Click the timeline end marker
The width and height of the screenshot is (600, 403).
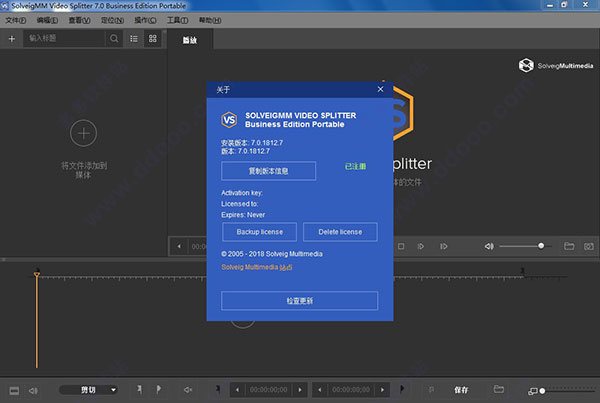(522, 271)
